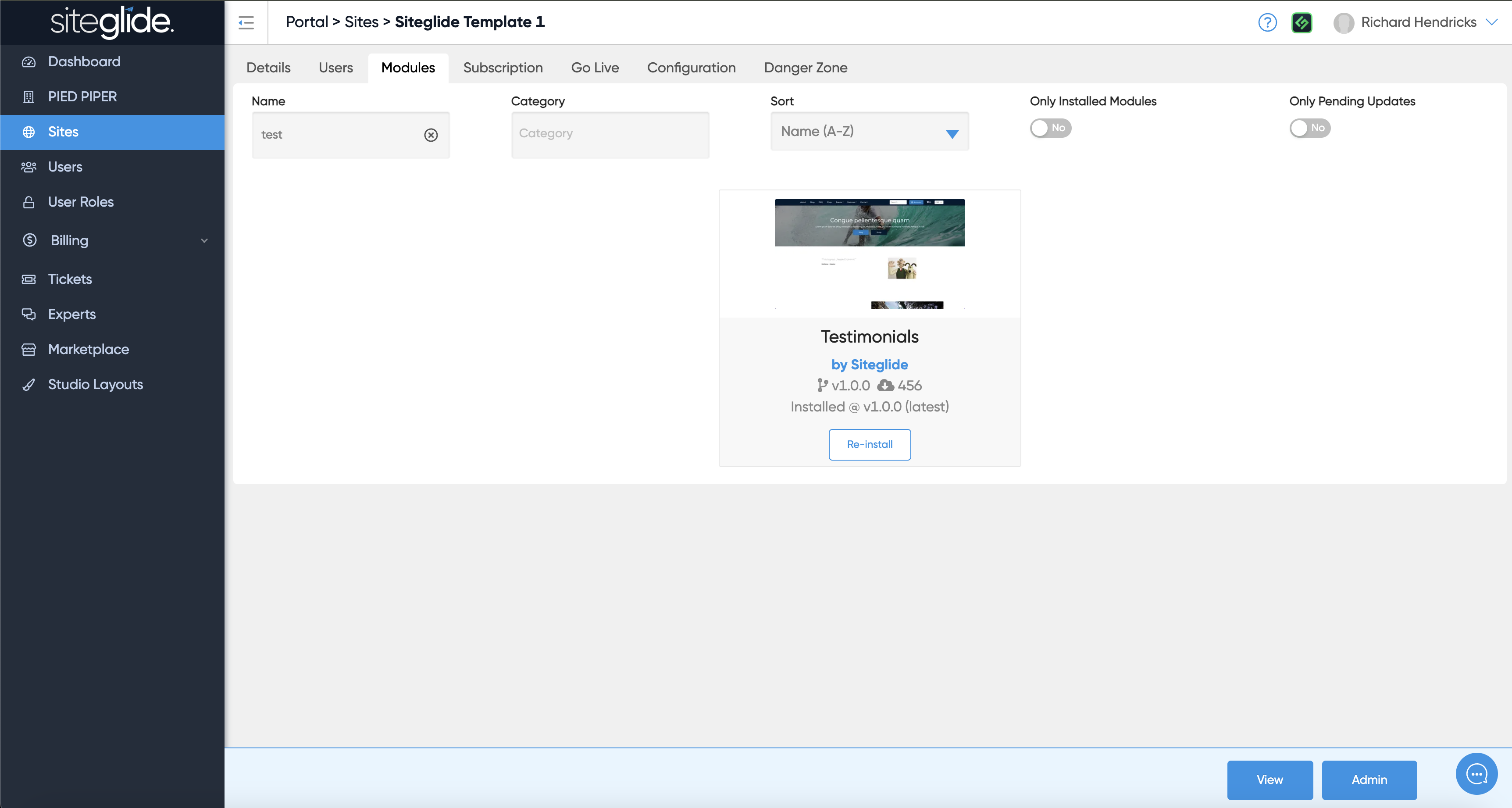The width and height of the screenshot is (1512, 808).
Task: Open Tickets from the sidebar
Action: click(70, 279)
